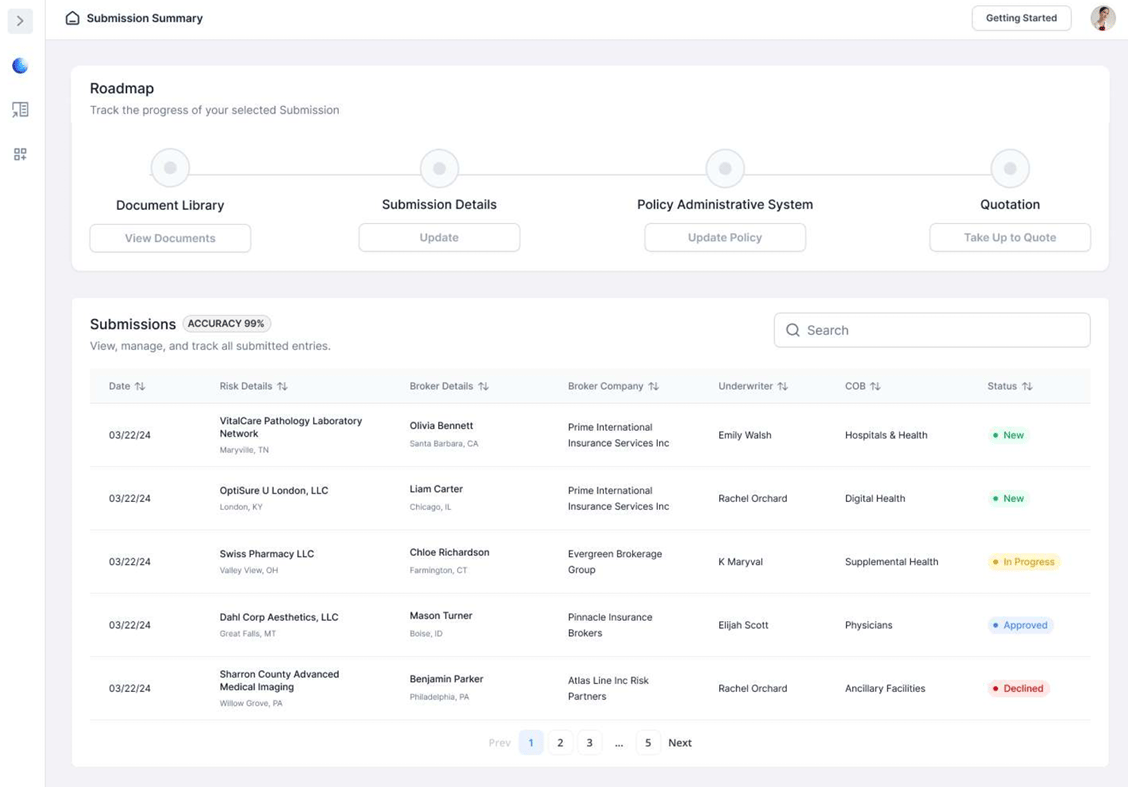Click Pinnacle Insurance Brokers cell
Screen dimensions: 1128x787
pos(610,625)
